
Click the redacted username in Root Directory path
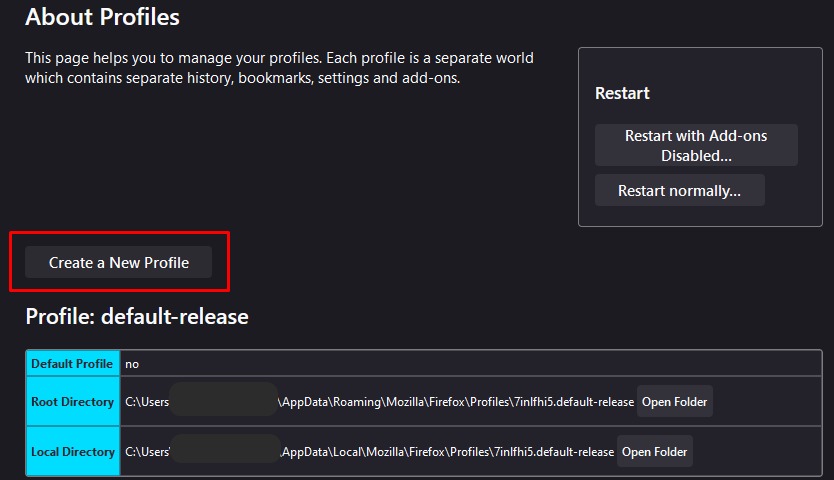(223, 401)
